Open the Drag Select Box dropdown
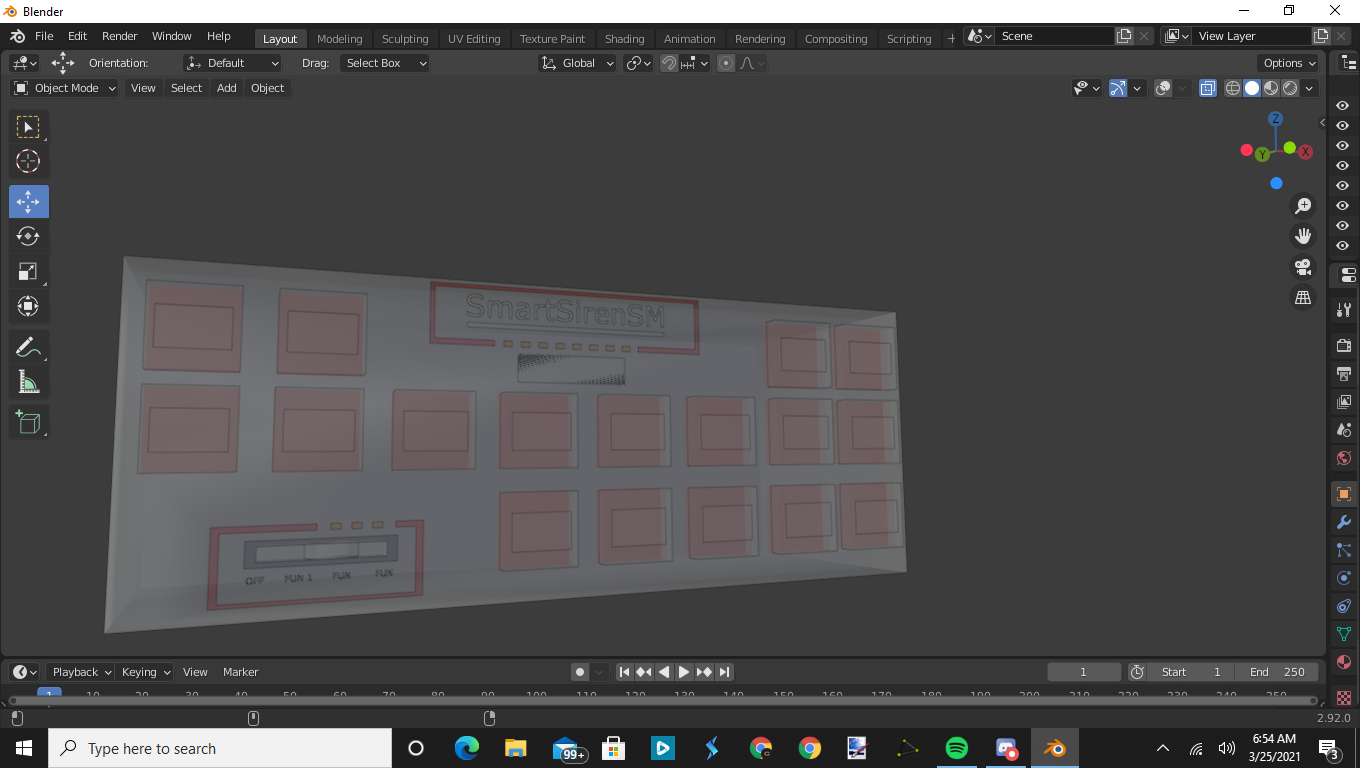The height and width of the screenshot is (768, 1360). click(x=384, y=63)
